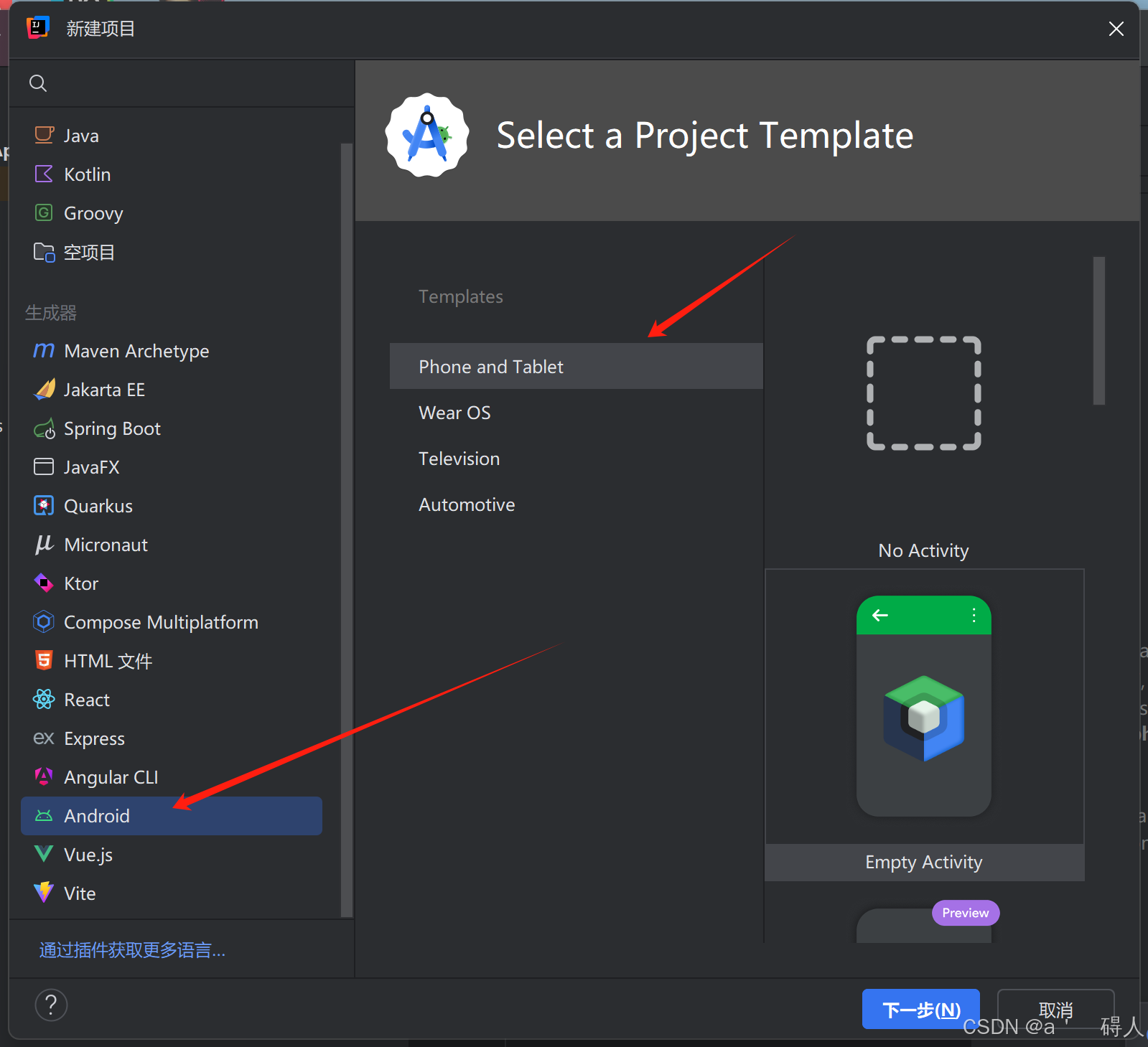The width and height of the screenshot is (1148, 1047).
Task: Choose the 空项目 empty project label
Action: 89,252
